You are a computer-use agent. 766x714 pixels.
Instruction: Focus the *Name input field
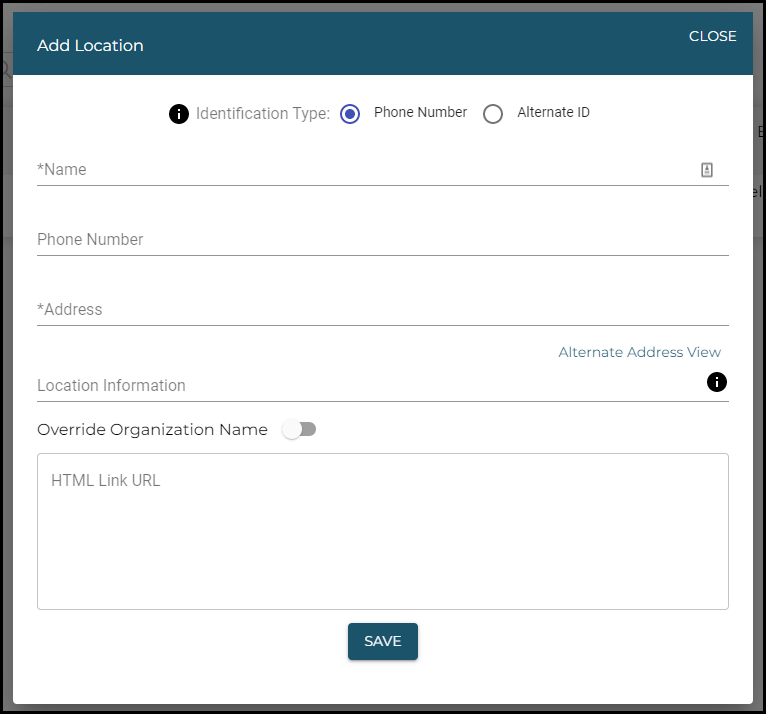360,170
